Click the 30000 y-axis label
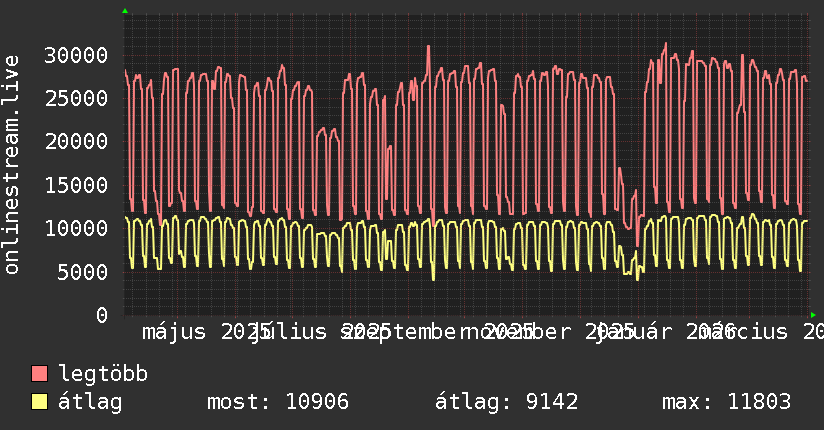This screenshot has width=824, height=430. (76, 55)
